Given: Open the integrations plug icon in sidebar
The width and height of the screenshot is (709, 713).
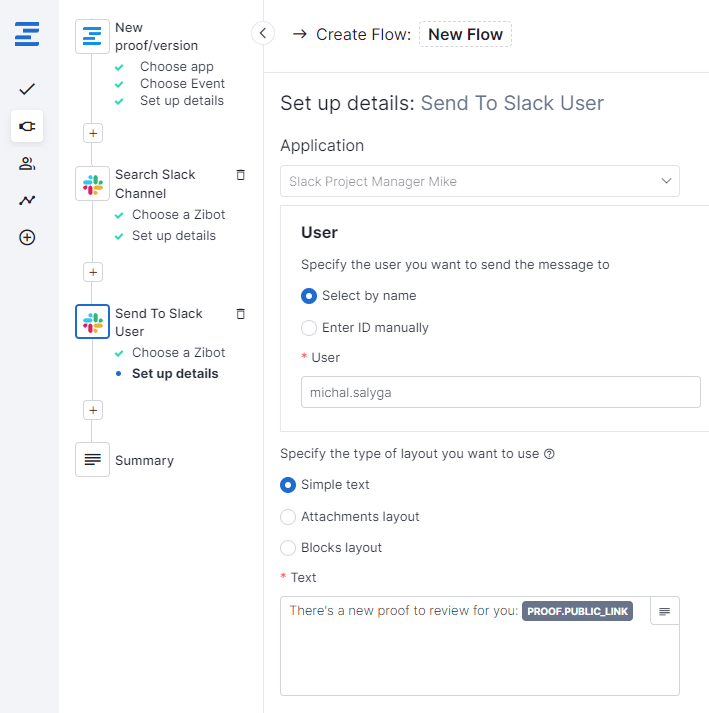Looking at the screenshot, I should coord(27,126).
